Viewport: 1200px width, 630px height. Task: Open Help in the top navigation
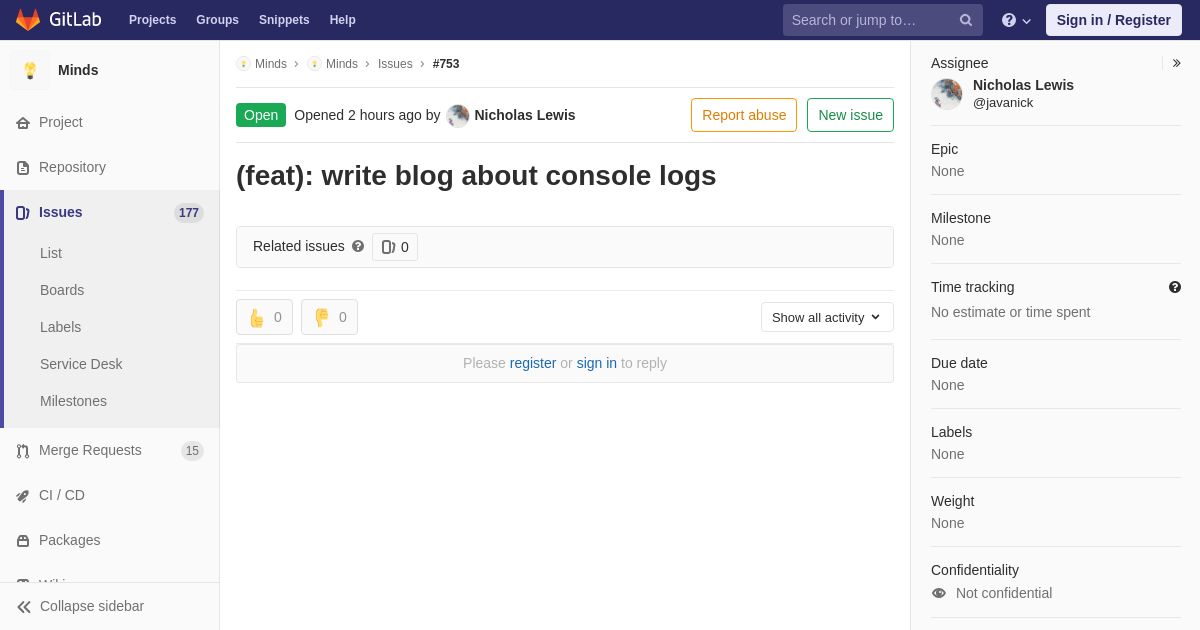[x=343, y=20]
